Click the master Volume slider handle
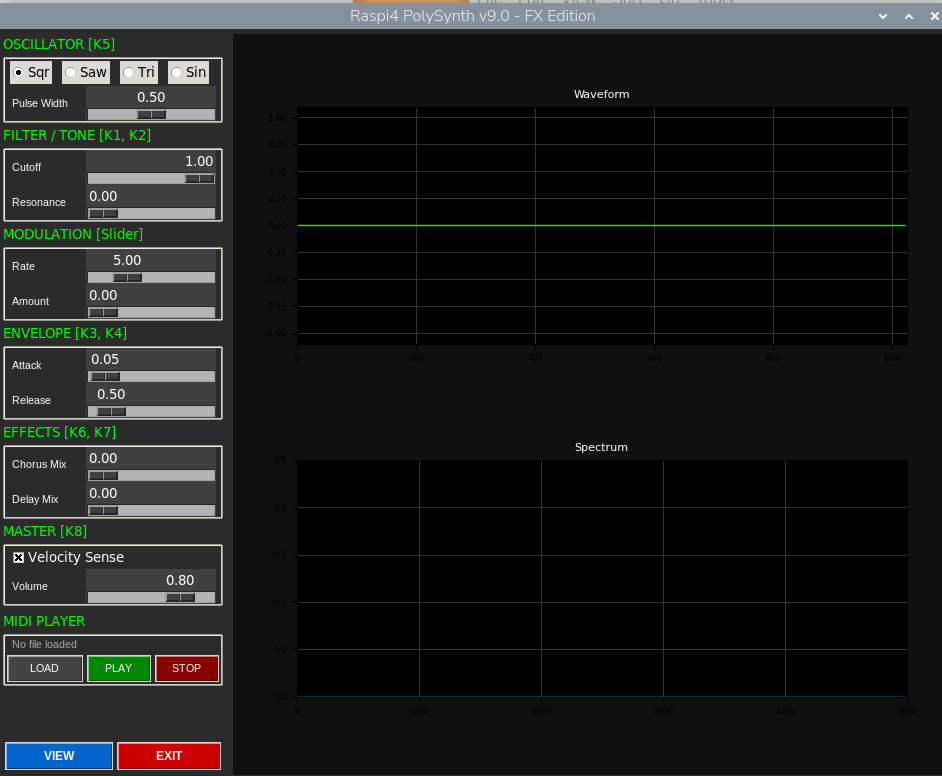This screenshot has width=942, height=776. pos(180,597)
